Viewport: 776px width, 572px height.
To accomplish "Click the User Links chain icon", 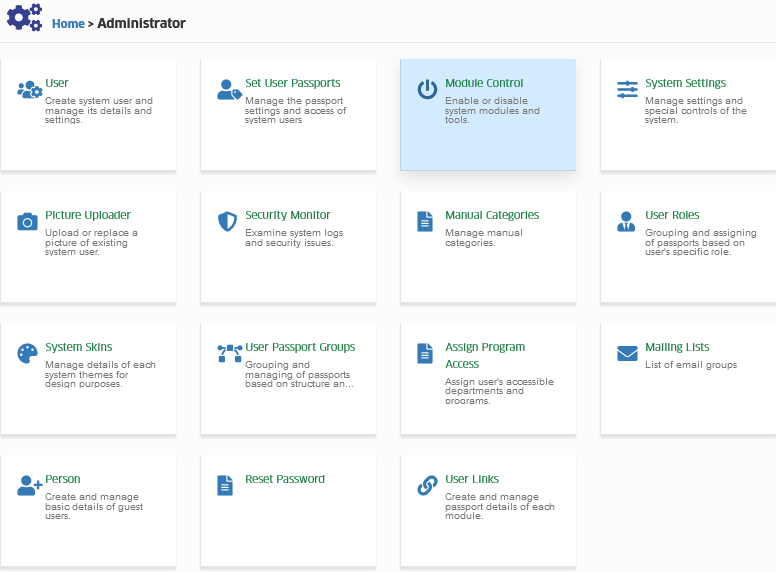I will coord(427,486).
